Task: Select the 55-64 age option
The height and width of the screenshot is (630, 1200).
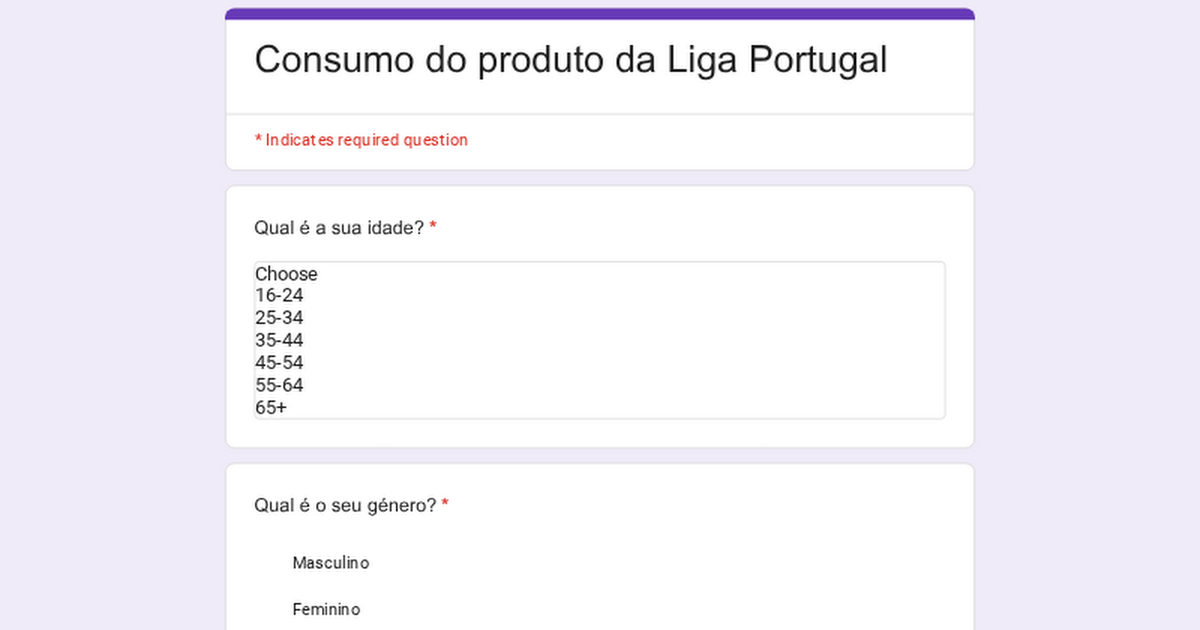Action: (x=279, y=386)
